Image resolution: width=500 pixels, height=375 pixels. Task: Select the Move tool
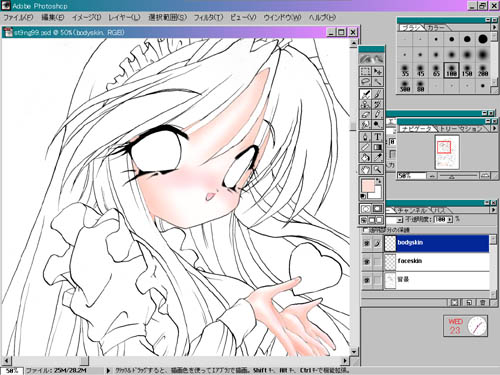(377, 71)
